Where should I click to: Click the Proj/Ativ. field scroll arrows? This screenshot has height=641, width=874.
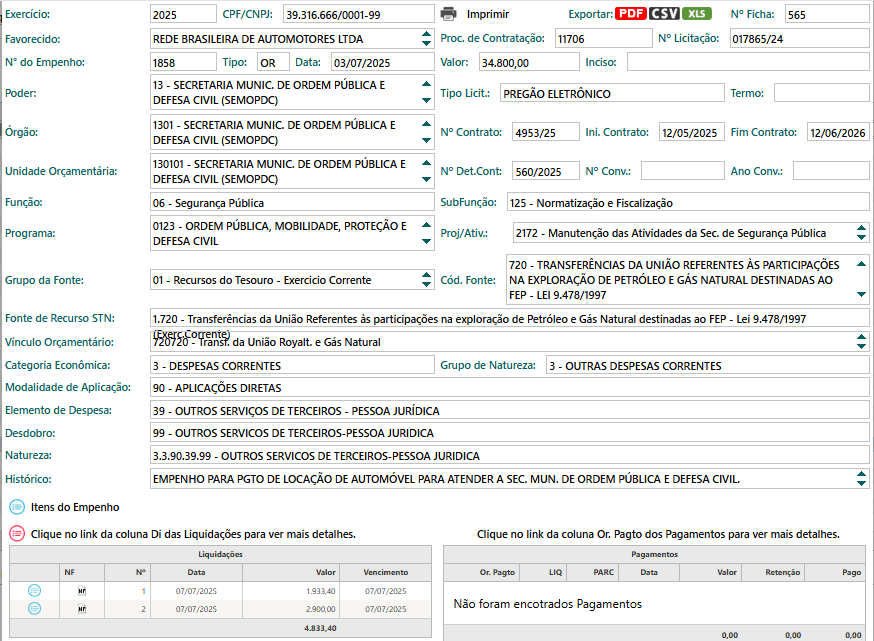tap(862, 233)
